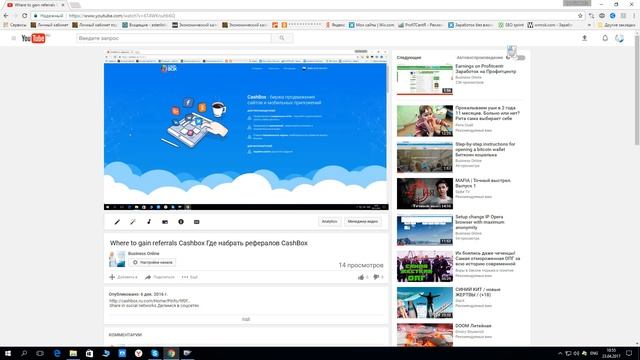Open the end screen icon below player

pyautogui.click(x=165, y=222)
